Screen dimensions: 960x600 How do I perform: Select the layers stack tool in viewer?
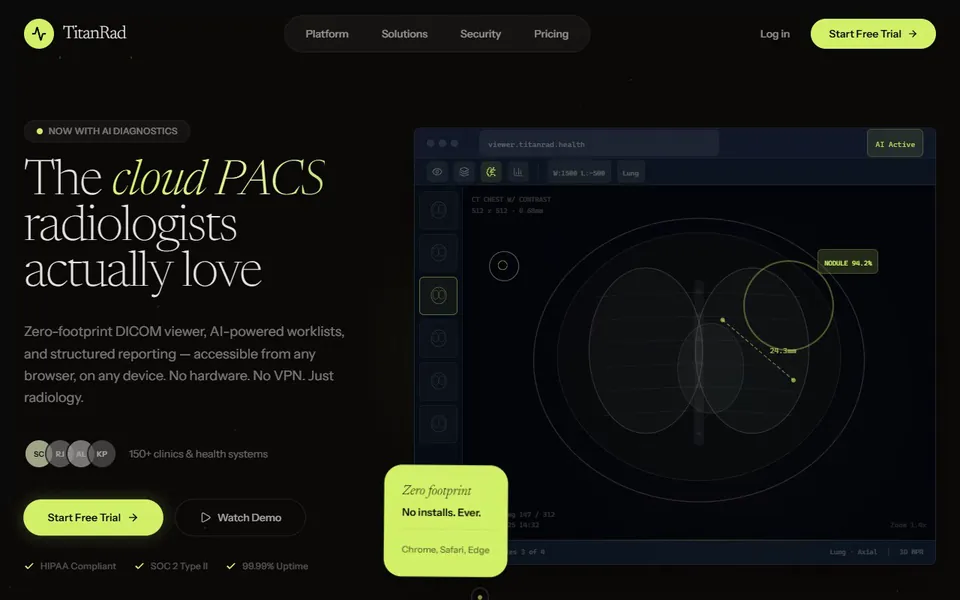tap(464, 172)
